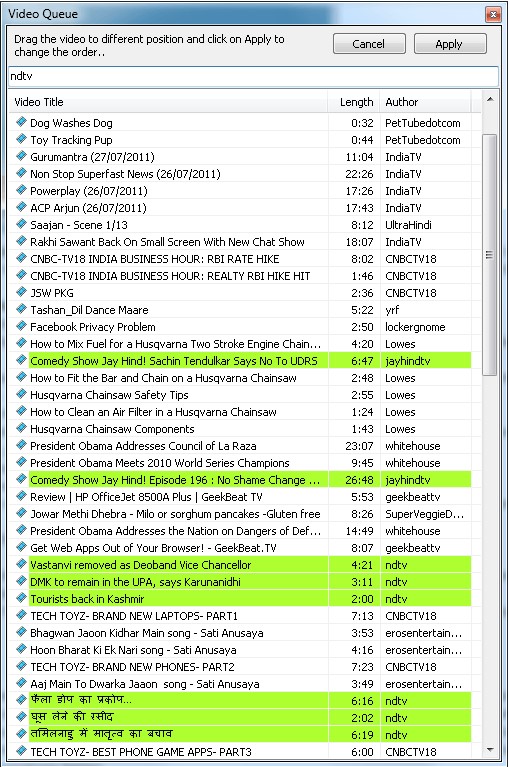Viewport: 508px width, 767px height.
Task: Click the icon beside ACP Arjun (26/07/2011)
Action: click(x=21, y=207)
